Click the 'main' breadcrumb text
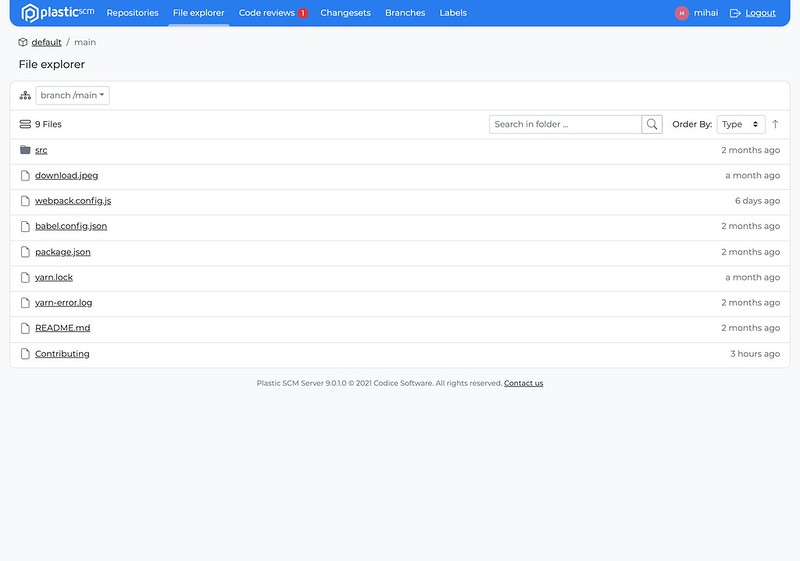800x561 pixels. coord(85,42)
